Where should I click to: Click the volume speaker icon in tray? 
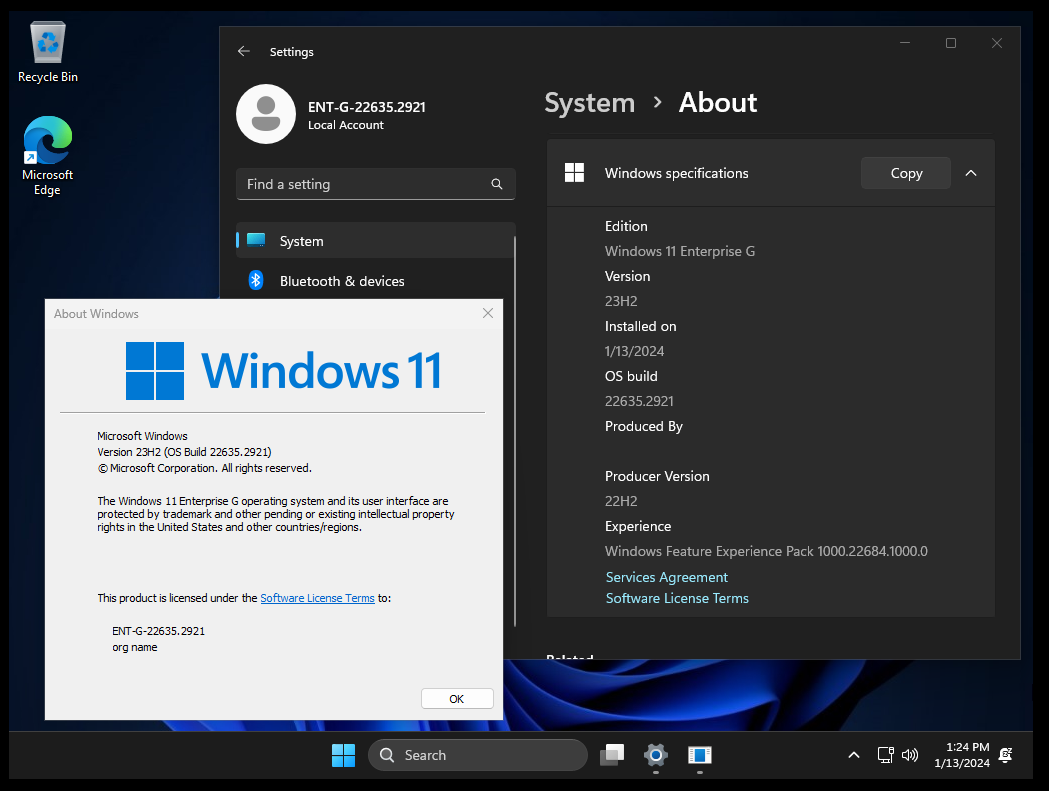coord(909,755)
